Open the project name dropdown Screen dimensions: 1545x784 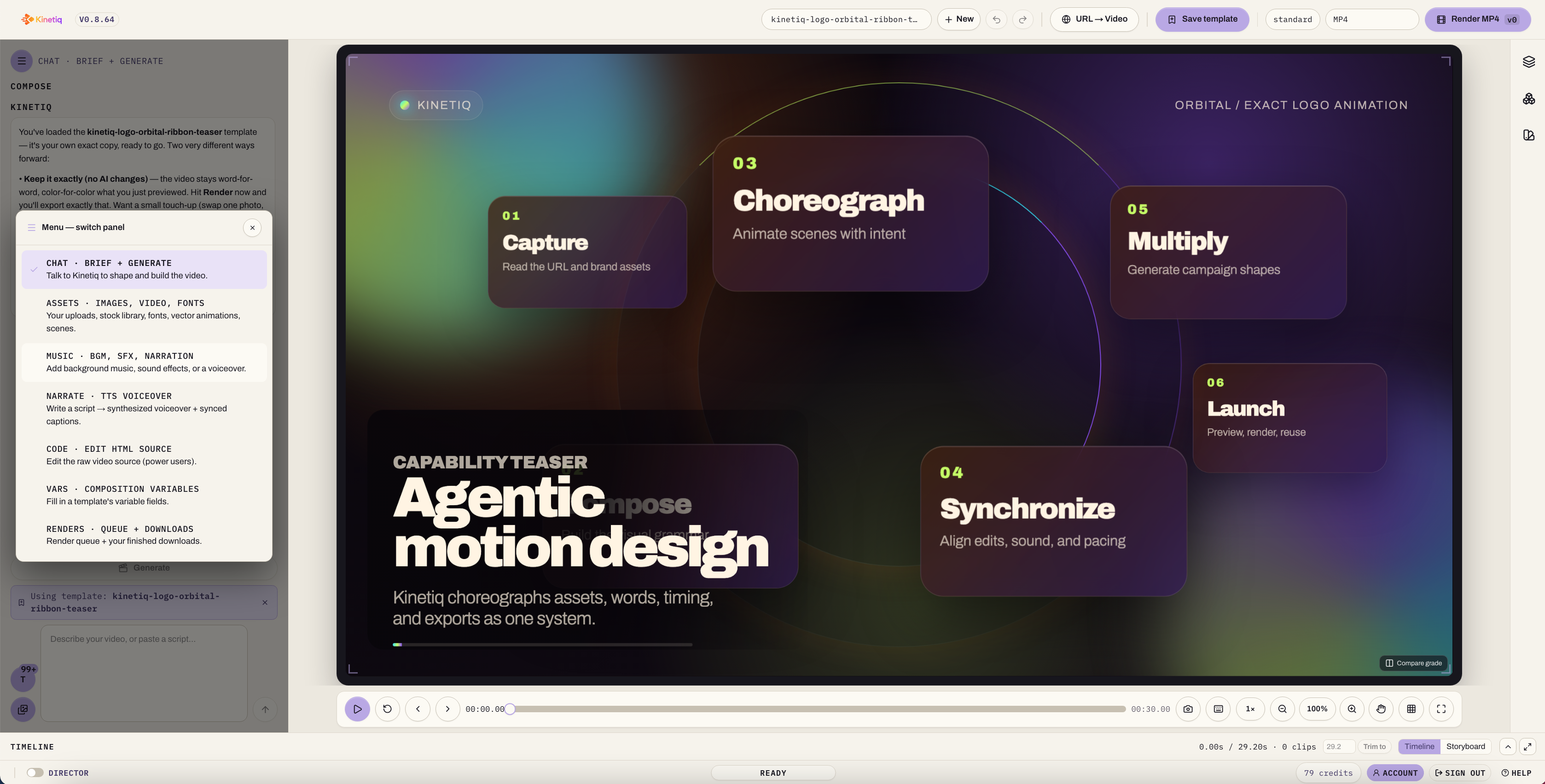pos(846,20)
